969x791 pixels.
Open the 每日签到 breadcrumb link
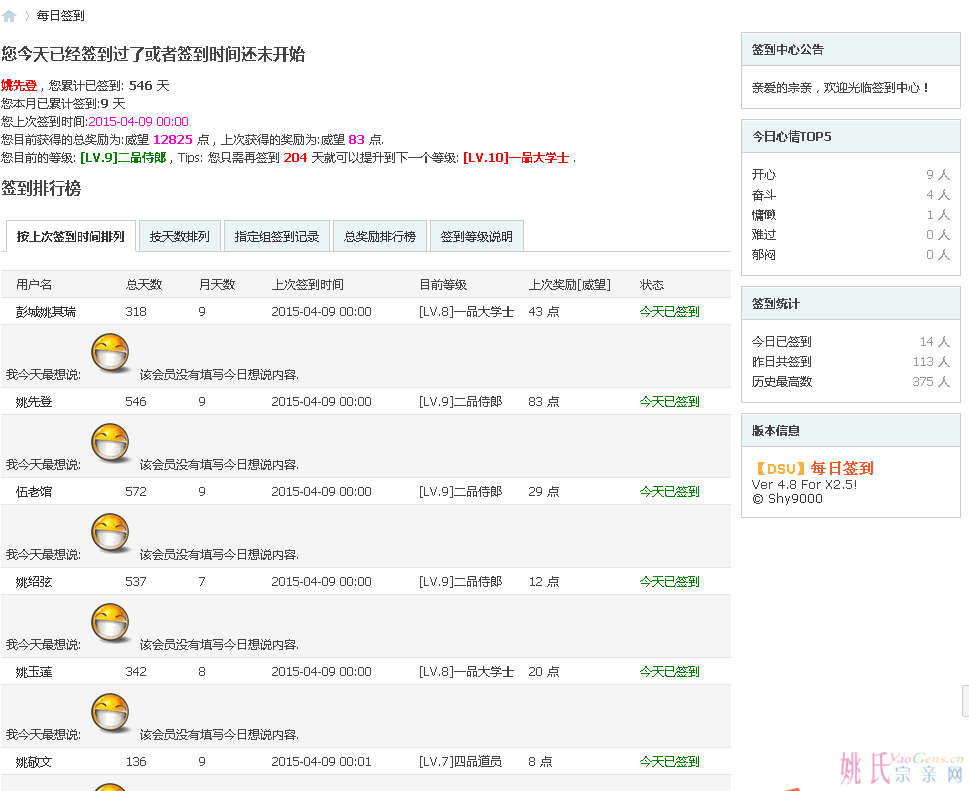[x=60, y=16]
